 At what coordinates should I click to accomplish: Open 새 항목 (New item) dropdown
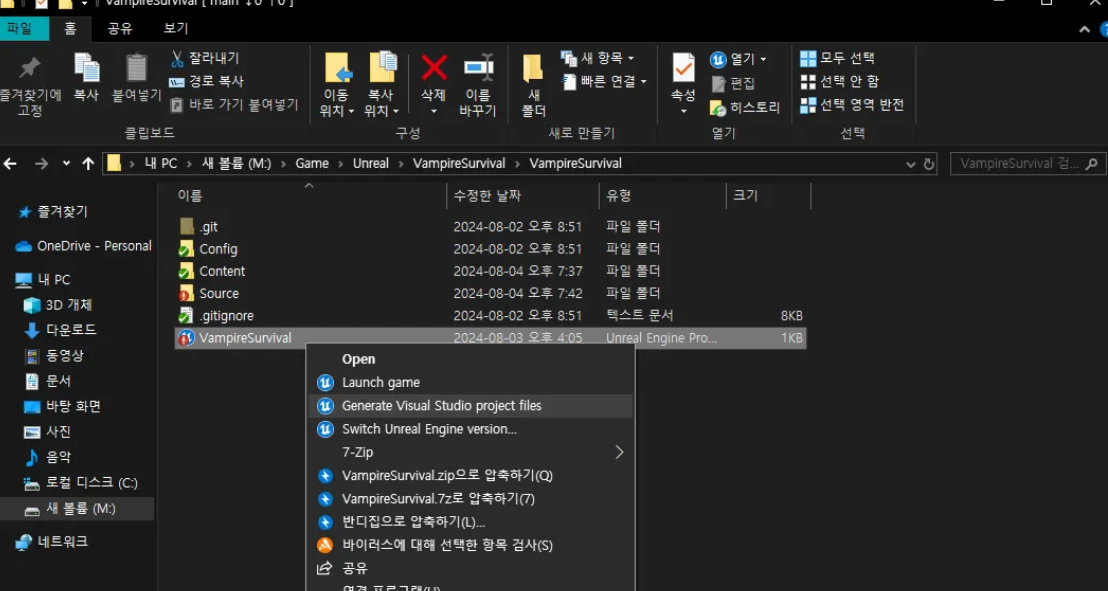(598, 58)
